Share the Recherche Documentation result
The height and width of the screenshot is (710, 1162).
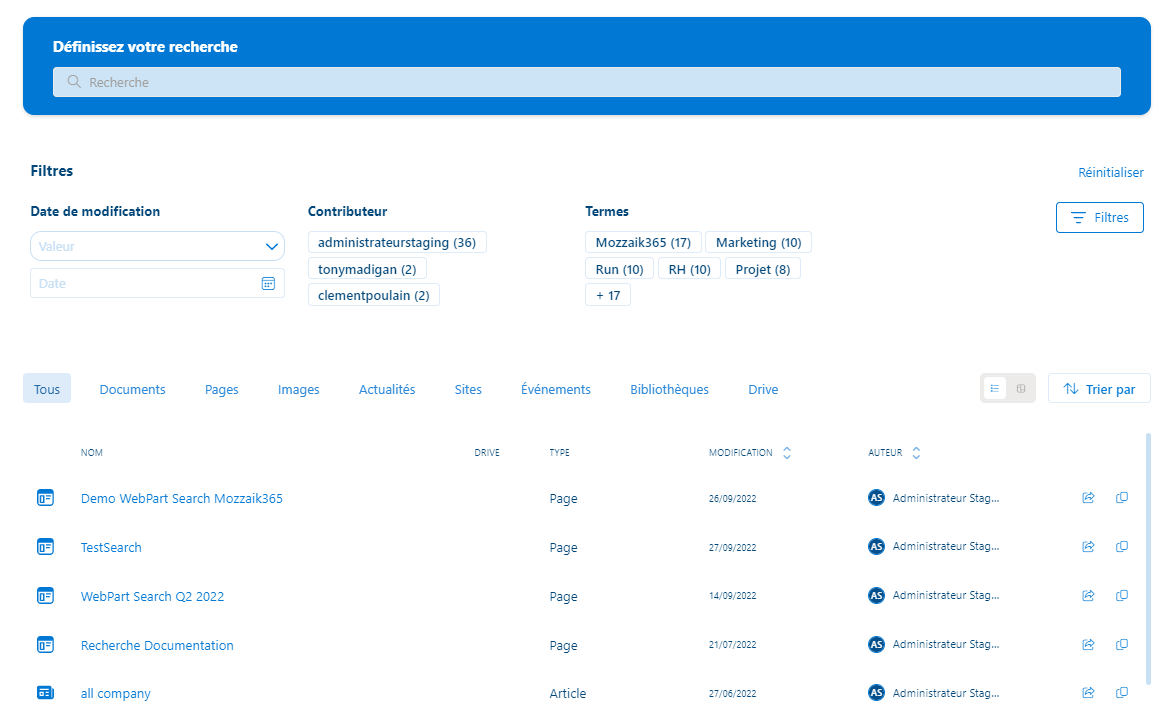pos(1088,644)
